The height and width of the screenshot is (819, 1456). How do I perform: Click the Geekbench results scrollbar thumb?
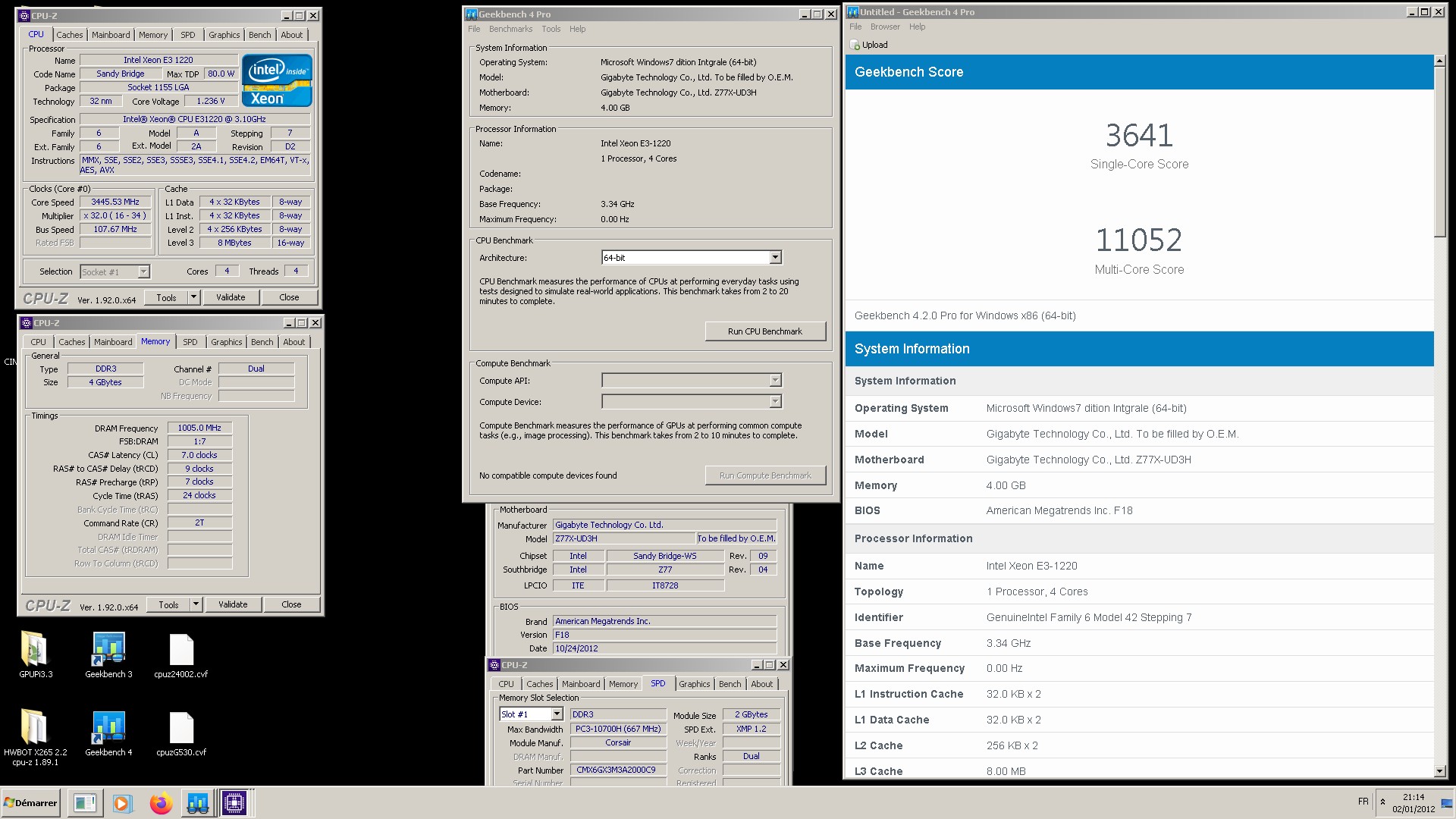(1440, 152)
